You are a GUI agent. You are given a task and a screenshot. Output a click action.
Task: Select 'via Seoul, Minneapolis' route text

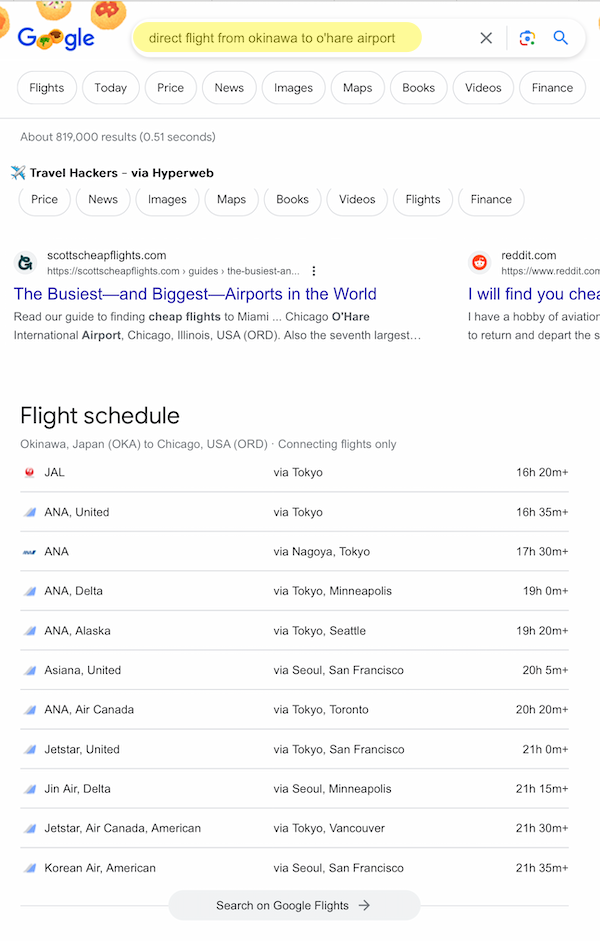[x=332, y=789]
